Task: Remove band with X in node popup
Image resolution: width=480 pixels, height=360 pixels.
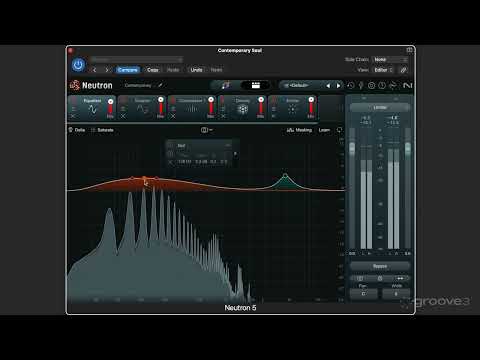Action: (170, 162)
